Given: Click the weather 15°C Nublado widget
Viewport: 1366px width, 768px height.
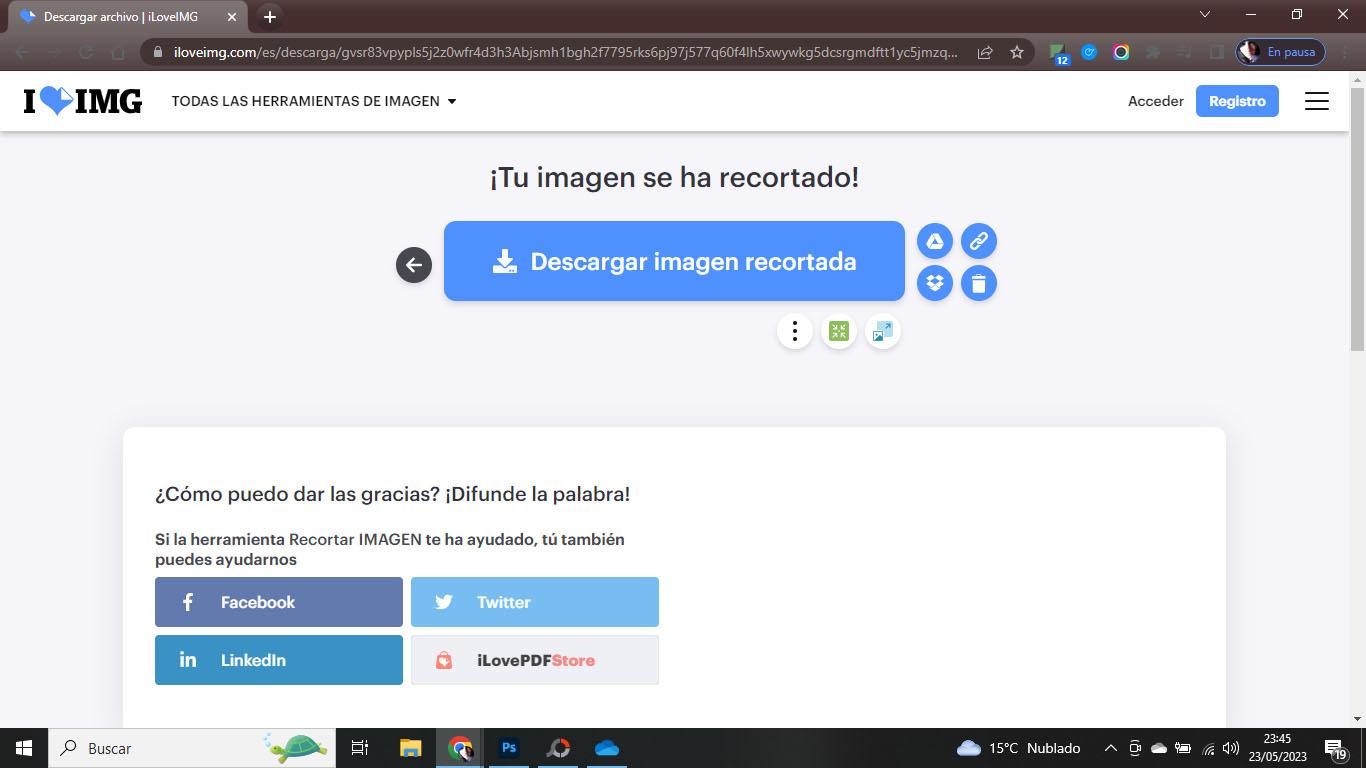Looking at the screenshot, I should tap(1019, 748).
